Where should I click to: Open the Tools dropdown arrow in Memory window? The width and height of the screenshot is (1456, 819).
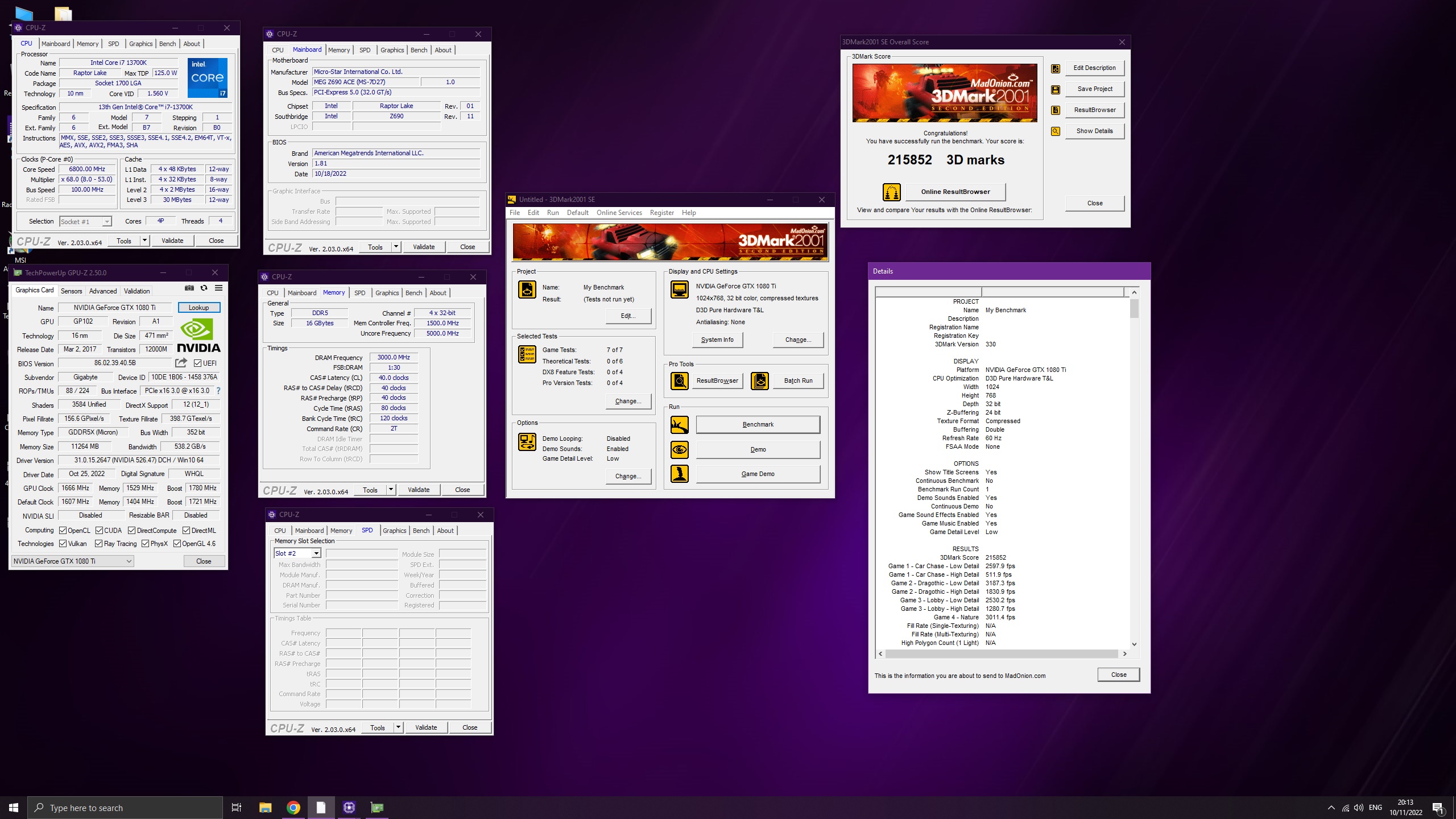click(x=391, y=490)
